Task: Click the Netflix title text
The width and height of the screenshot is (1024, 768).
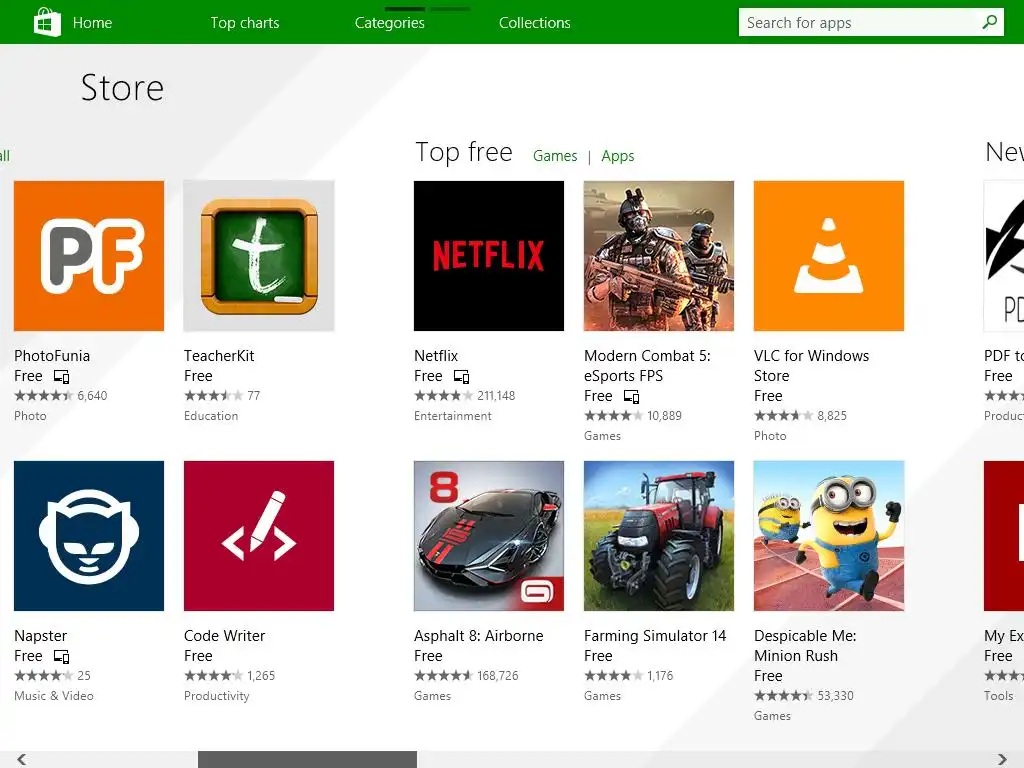Action: tap(436, 356)
